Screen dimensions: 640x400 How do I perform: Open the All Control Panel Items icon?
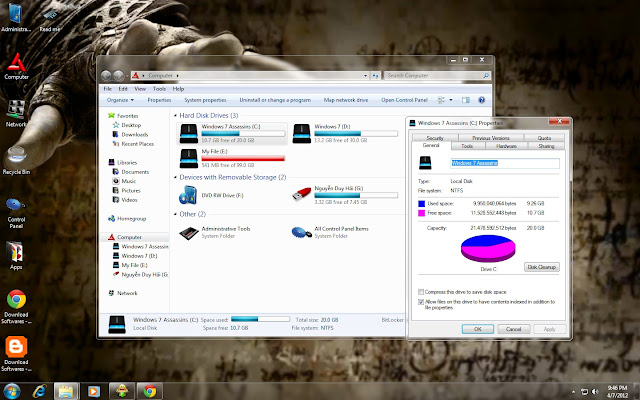(302, 232)
